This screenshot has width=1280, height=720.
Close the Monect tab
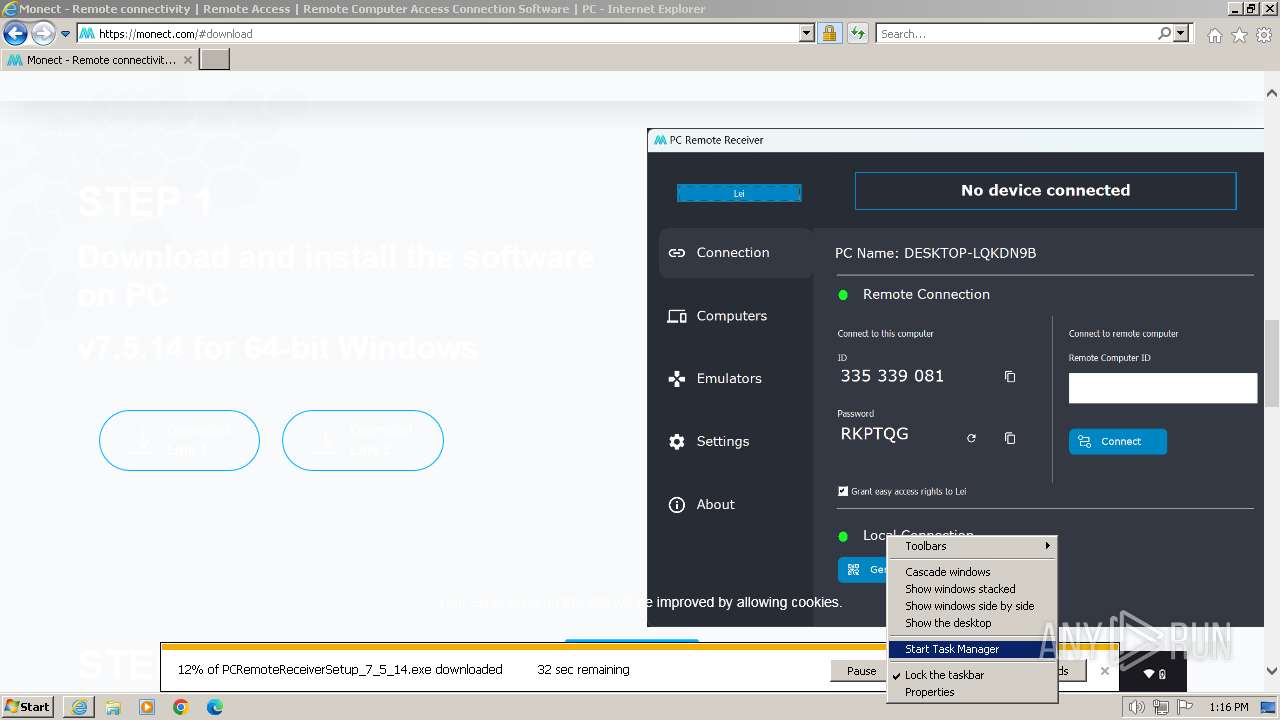point(188,60)
